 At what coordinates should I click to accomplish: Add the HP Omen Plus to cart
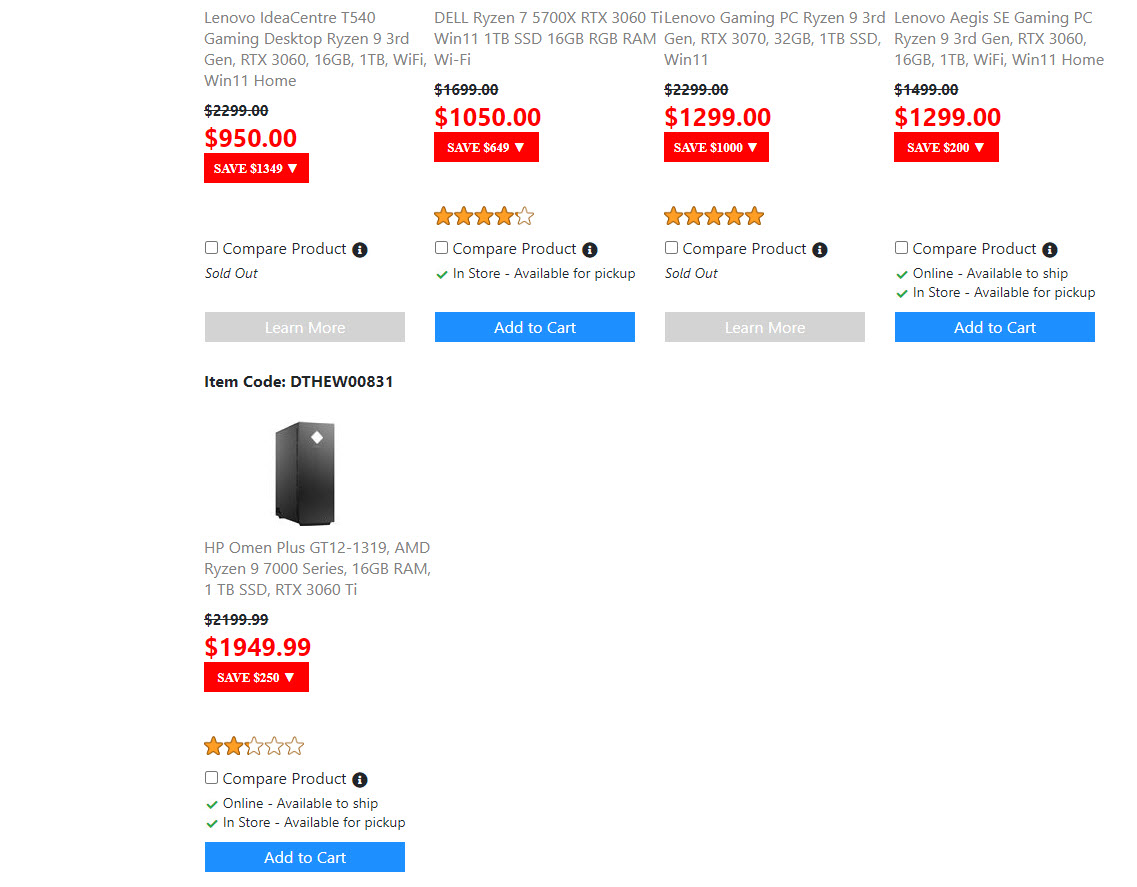pos(305,857)
